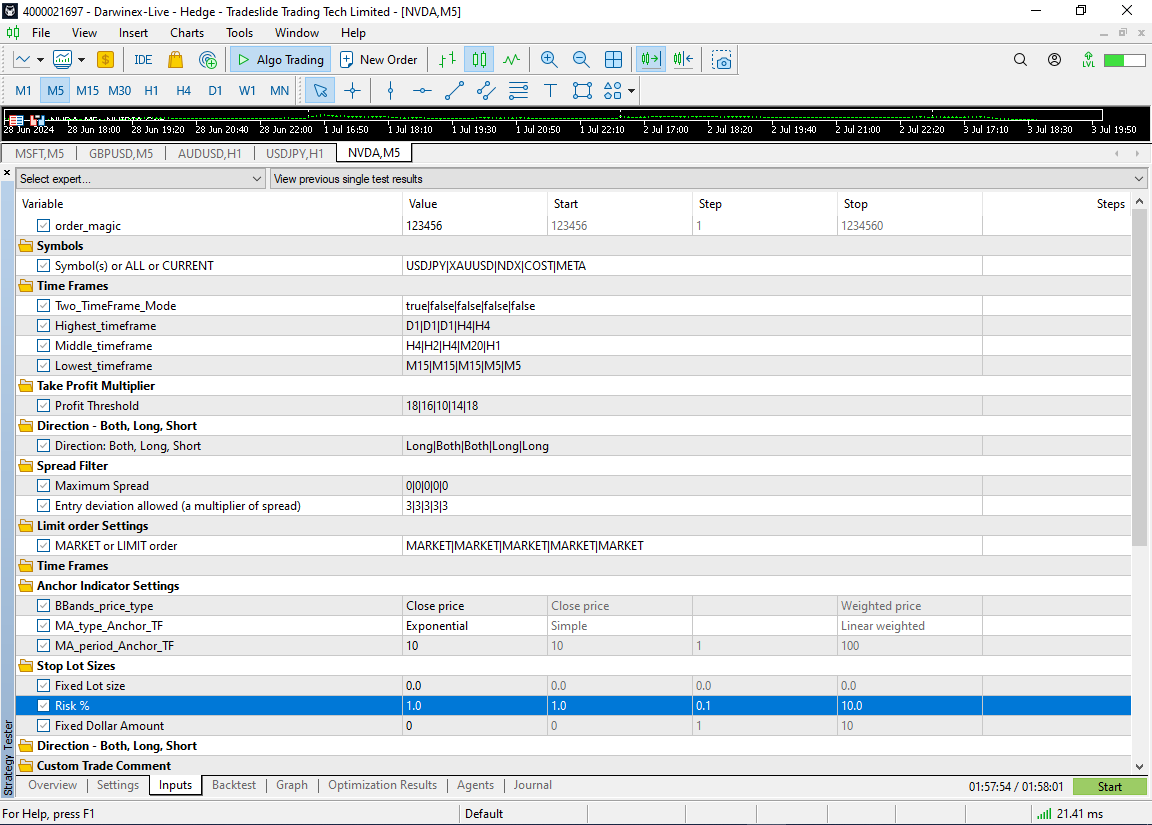The width and height of the screenshot is (1152, 825).
Task: Open the Charts menu
Action: 187,33
